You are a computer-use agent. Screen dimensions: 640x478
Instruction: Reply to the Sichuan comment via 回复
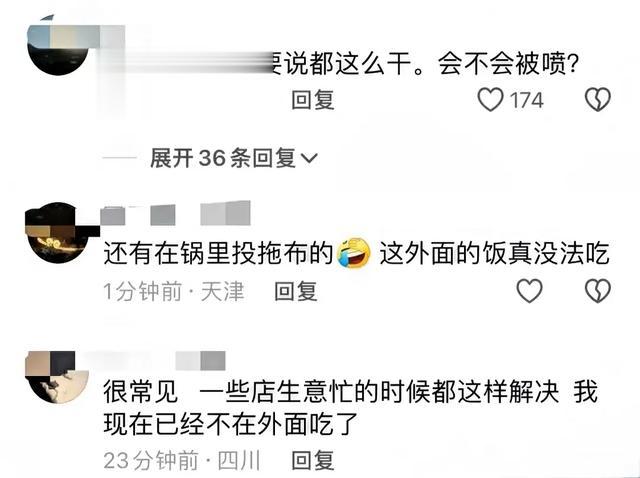(x=313, y=461)
